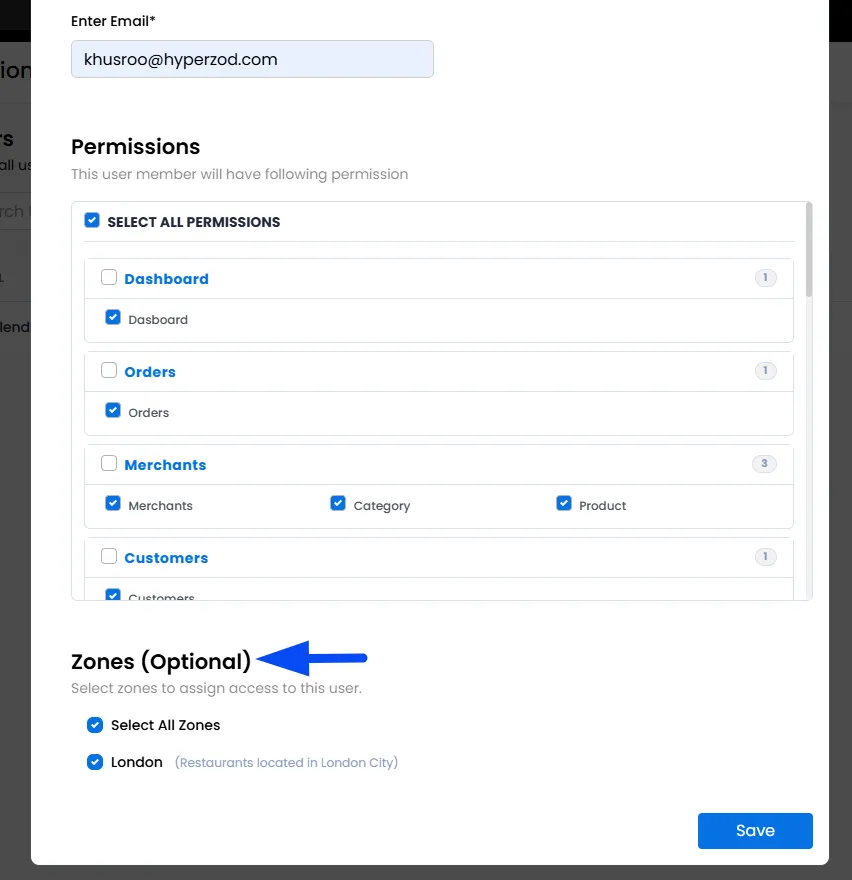Click the Orders group heading
The image size is (852, 880).
(x=150, y=372)
